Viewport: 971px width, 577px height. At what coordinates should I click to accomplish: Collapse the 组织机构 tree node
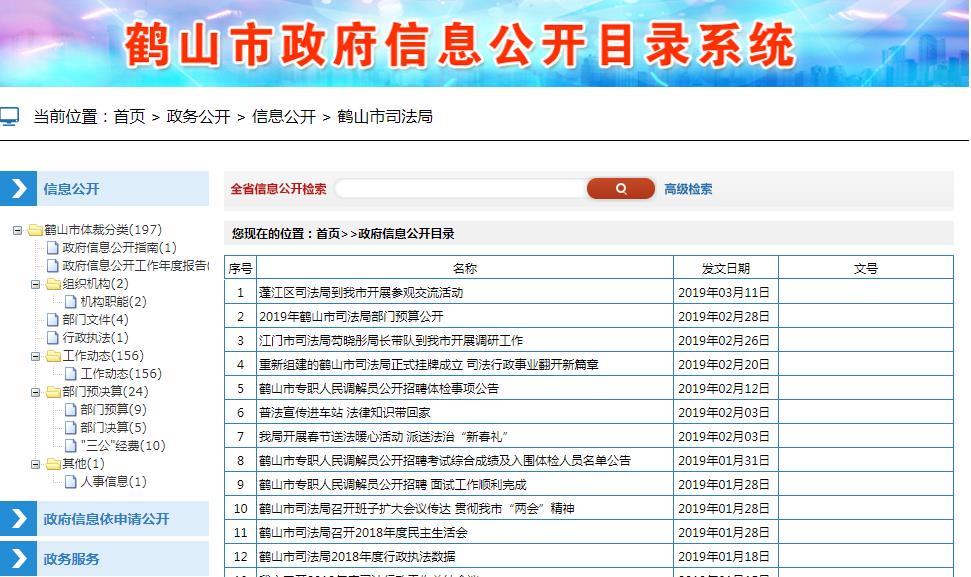(x=35, y=284)
